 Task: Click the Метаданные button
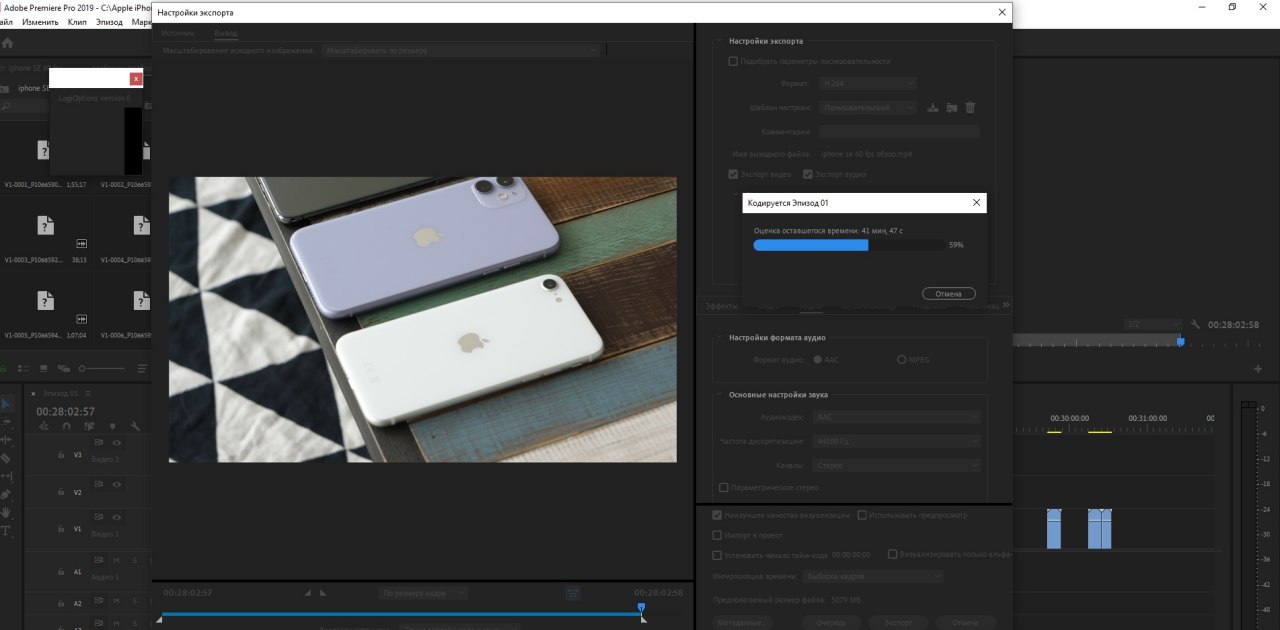coord(743,622)
